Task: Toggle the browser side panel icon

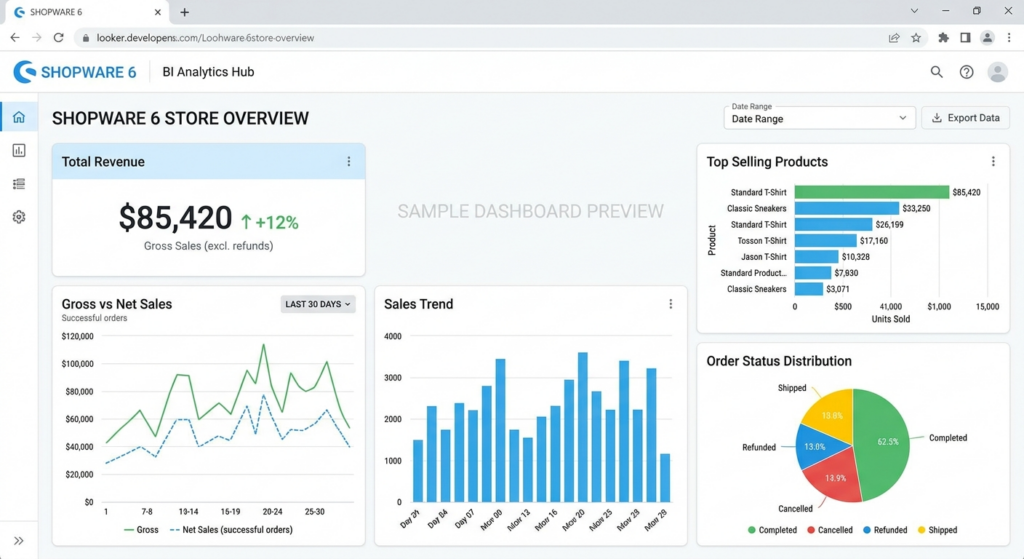Action: (965, 38)
